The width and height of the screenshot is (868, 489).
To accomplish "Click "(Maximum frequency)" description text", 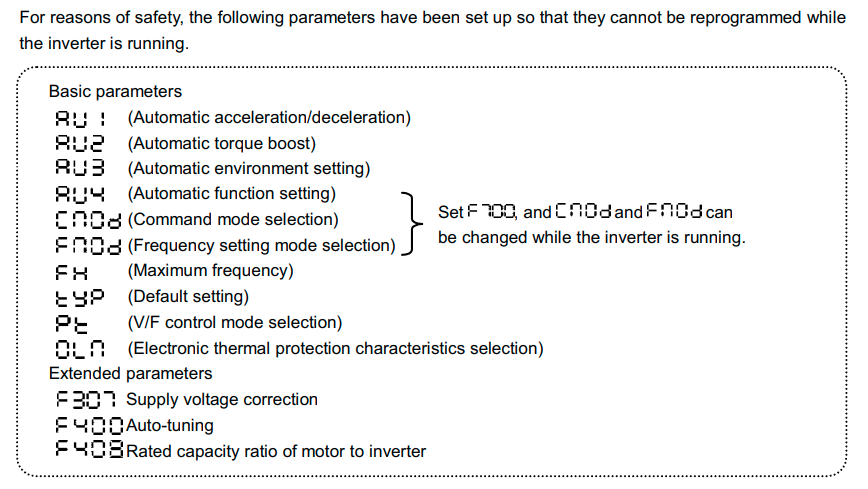I will point(210,271).
